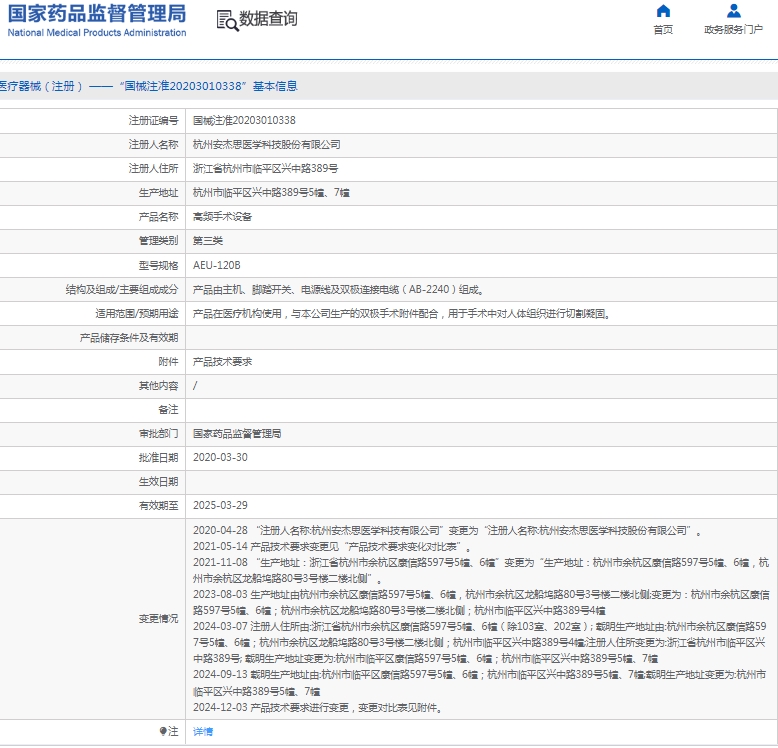Click the 2024-03-07 change record line
This screenshot has height=748, width=778.
[x=480, y=642]
